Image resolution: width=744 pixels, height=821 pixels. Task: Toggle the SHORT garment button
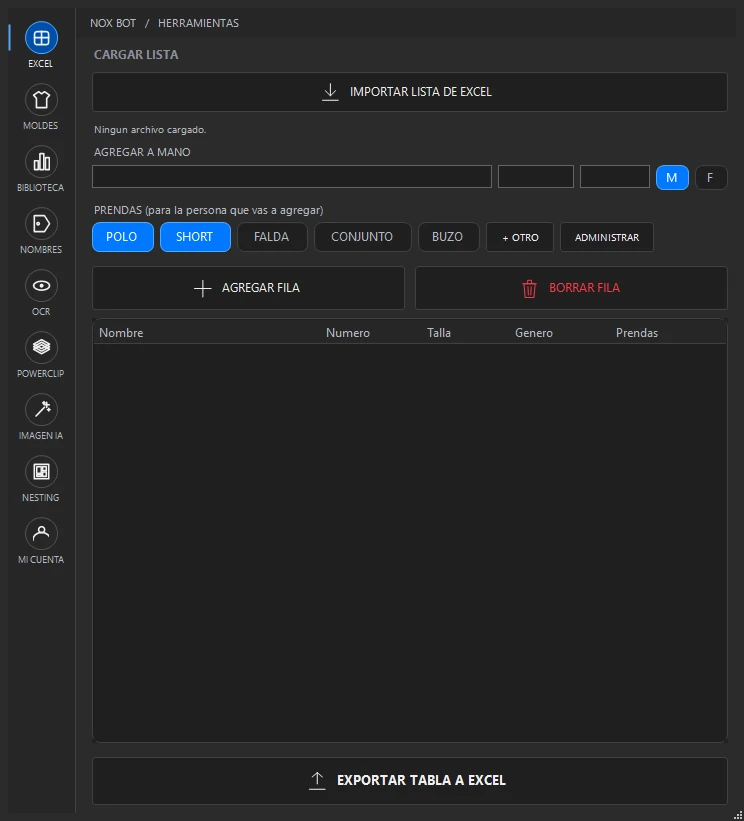(x=195, y=237)
